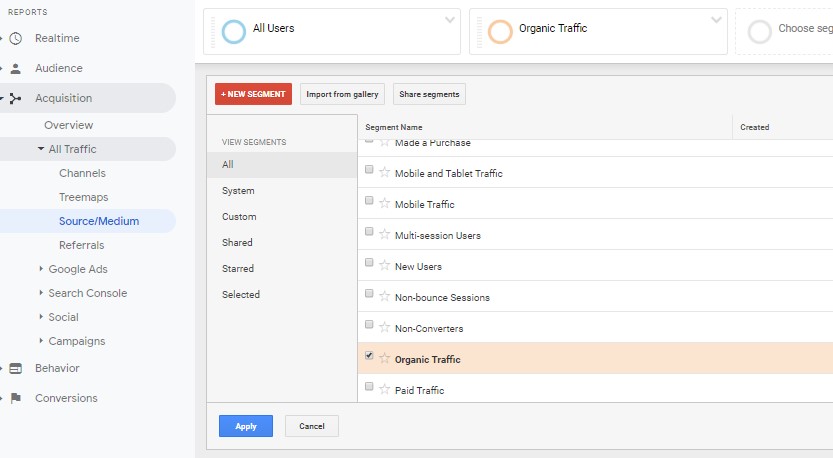833x458 pixels.
Task: Click the gray Choose segment circle
Action: [x=760, y=31]
